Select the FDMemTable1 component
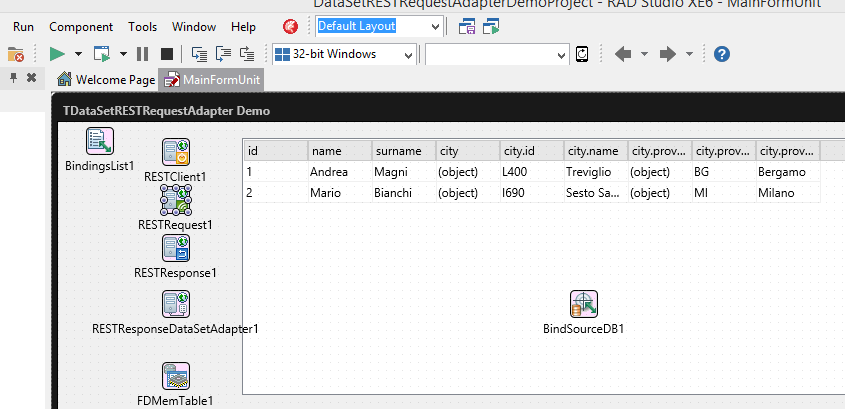 tap(176, 376)
